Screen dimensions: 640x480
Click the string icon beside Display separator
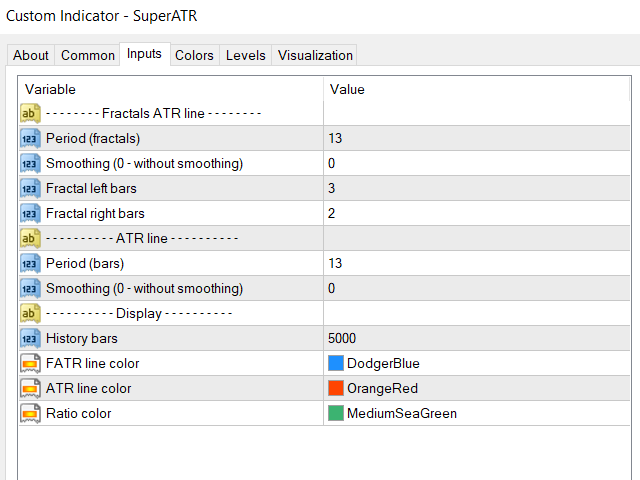coord(30,313)
